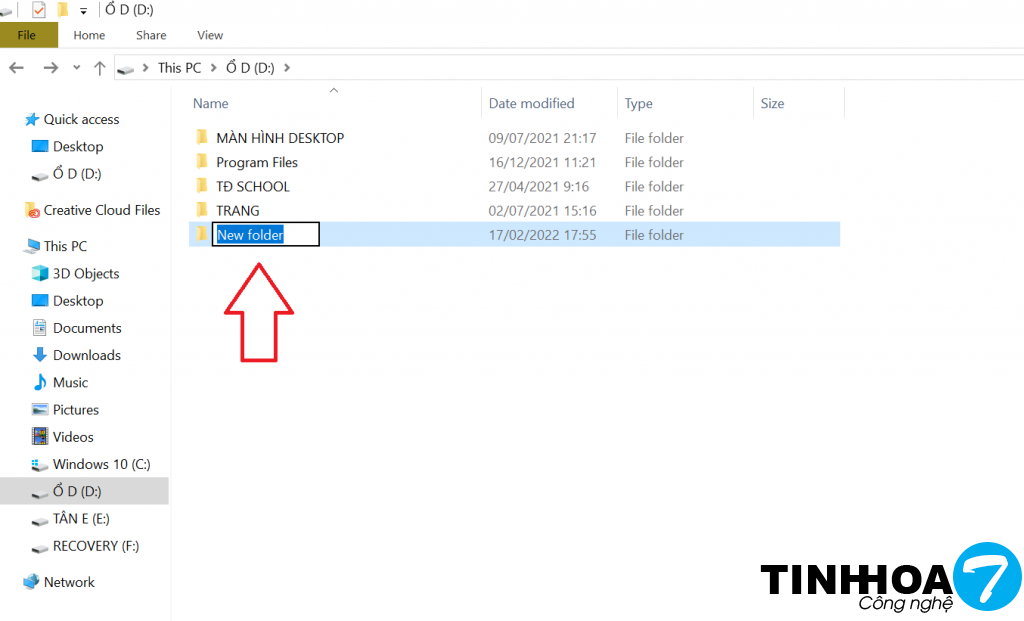Select the MÀN HÌNH DESKTOP folder icon
The image size is (1024, 621).
(x=202, y=138)
